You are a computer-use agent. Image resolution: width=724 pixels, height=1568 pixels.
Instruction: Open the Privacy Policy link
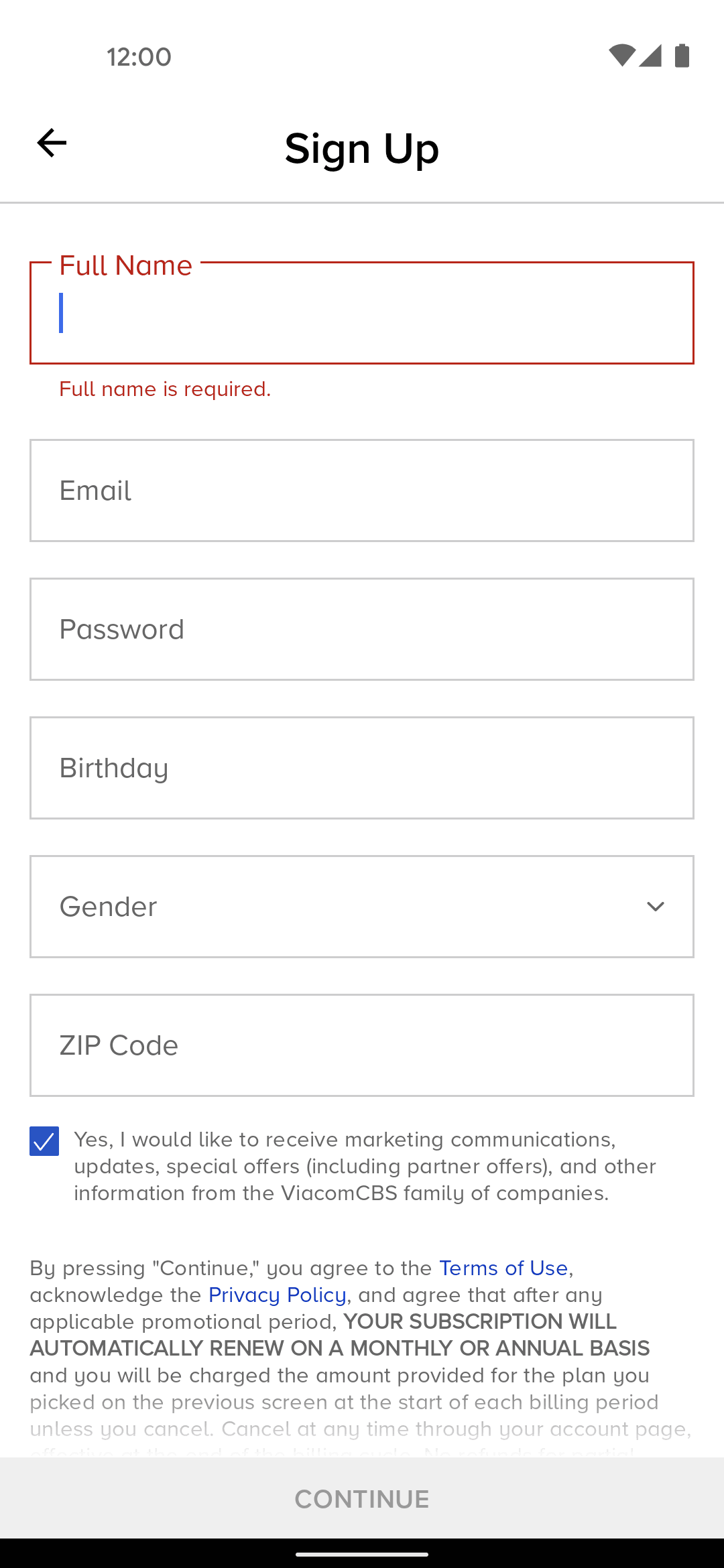pyautogui.click(x=277, y=1295)
